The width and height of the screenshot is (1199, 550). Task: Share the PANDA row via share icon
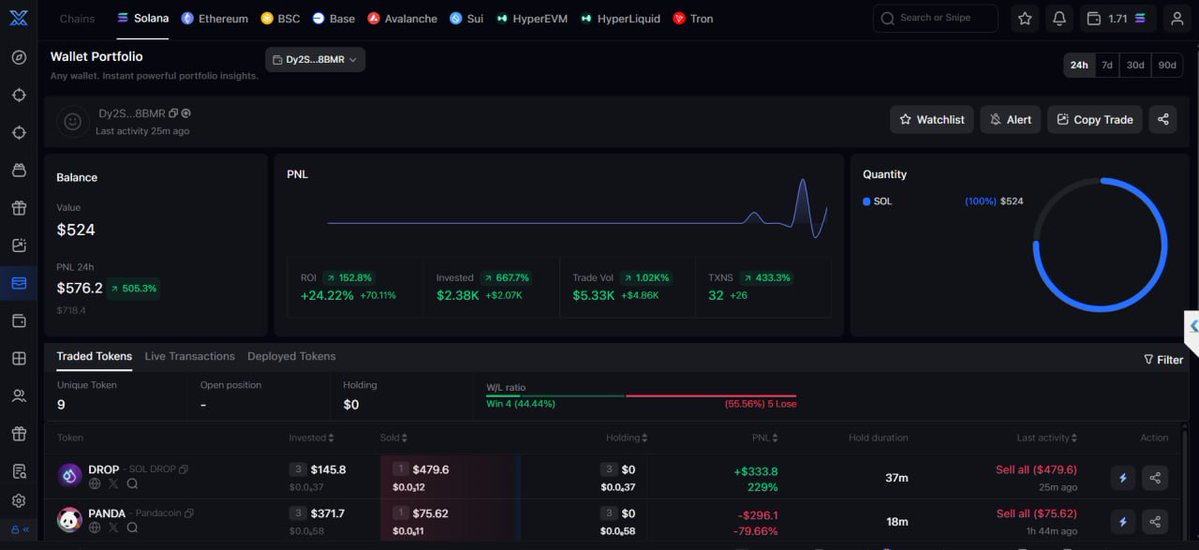tap(1155, 522)
